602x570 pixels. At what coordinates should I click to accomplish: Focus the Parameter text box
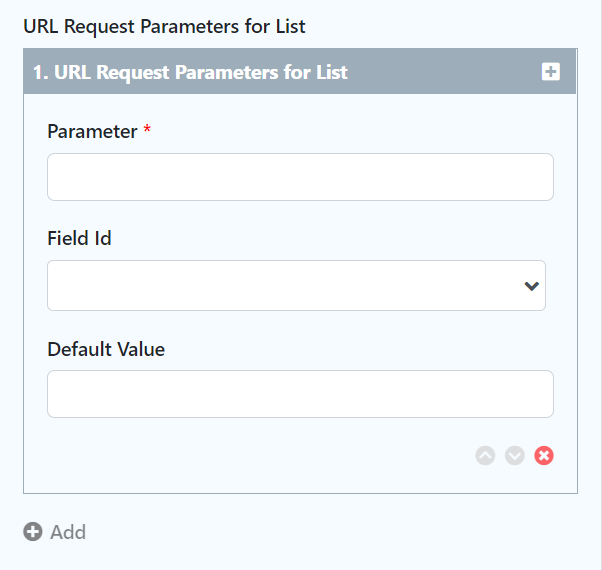click(300, 177)
